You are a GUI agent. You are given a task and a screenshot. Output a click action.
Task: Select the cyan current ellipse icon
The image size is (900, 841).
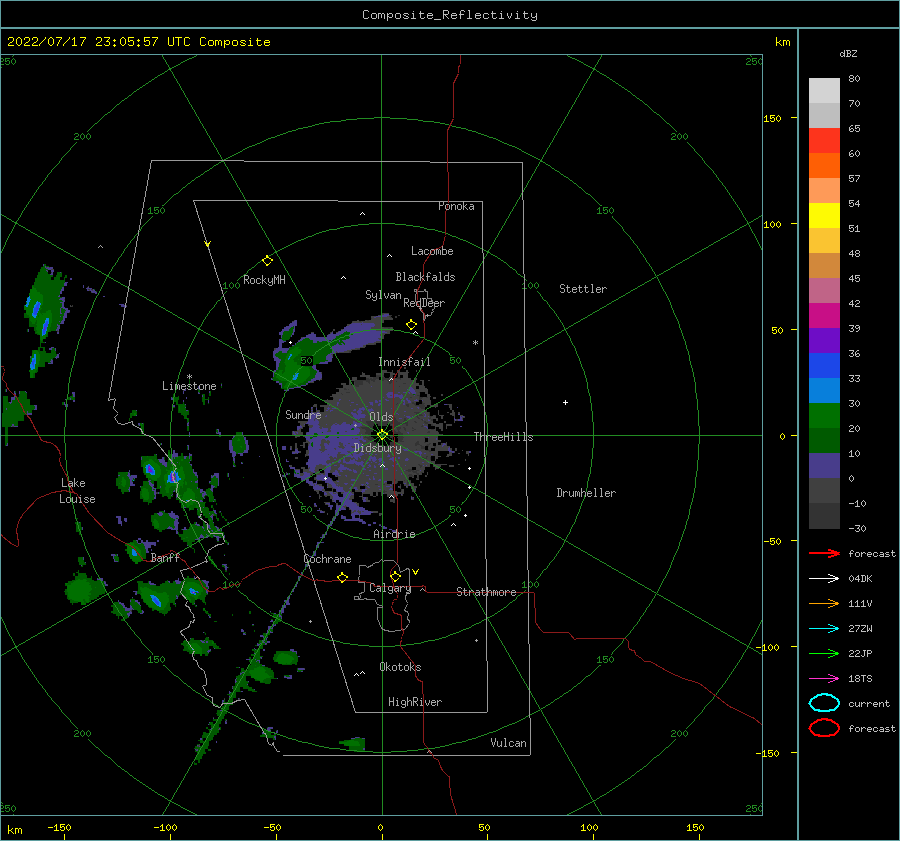click(x=824, y=703)
